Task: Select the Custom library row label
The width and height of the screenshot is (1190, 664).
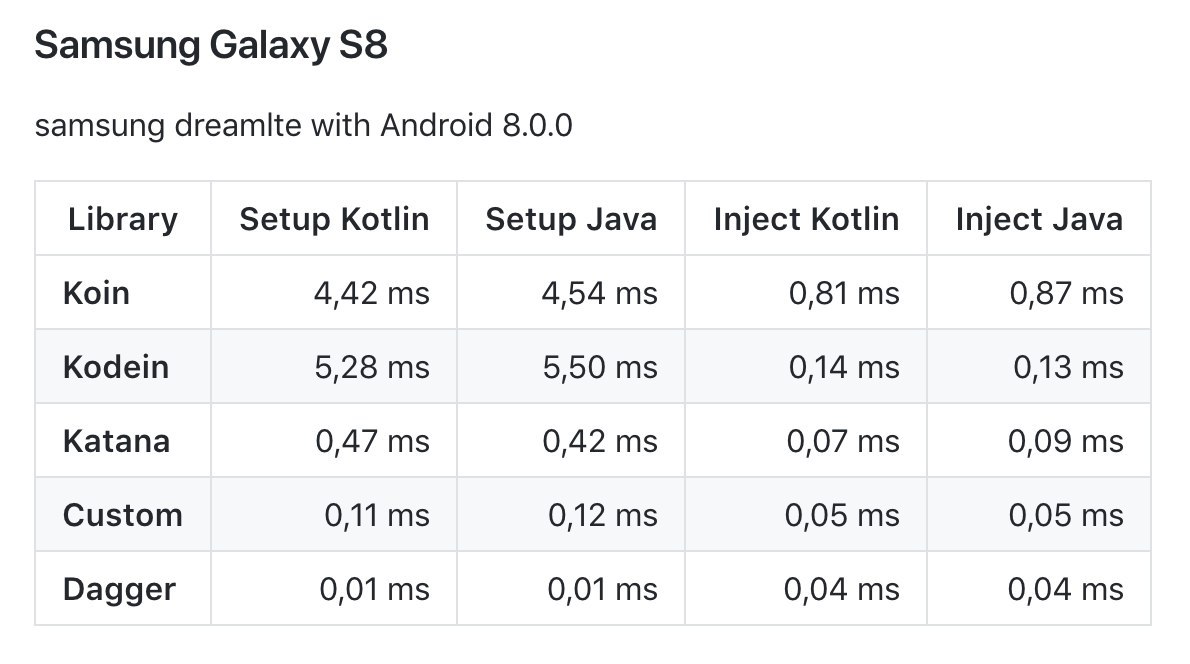Action: (122, 515)
